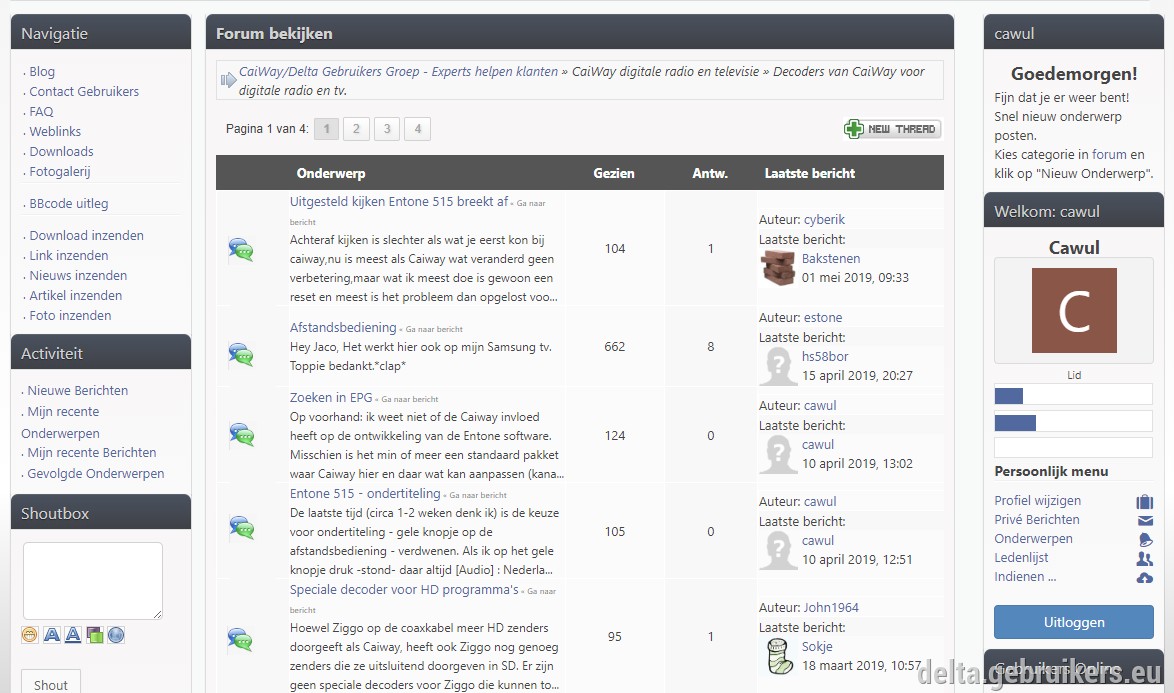The image size is (1174, 693).
Task: Open the Afstandsbediening thread title
Action: 343,327
